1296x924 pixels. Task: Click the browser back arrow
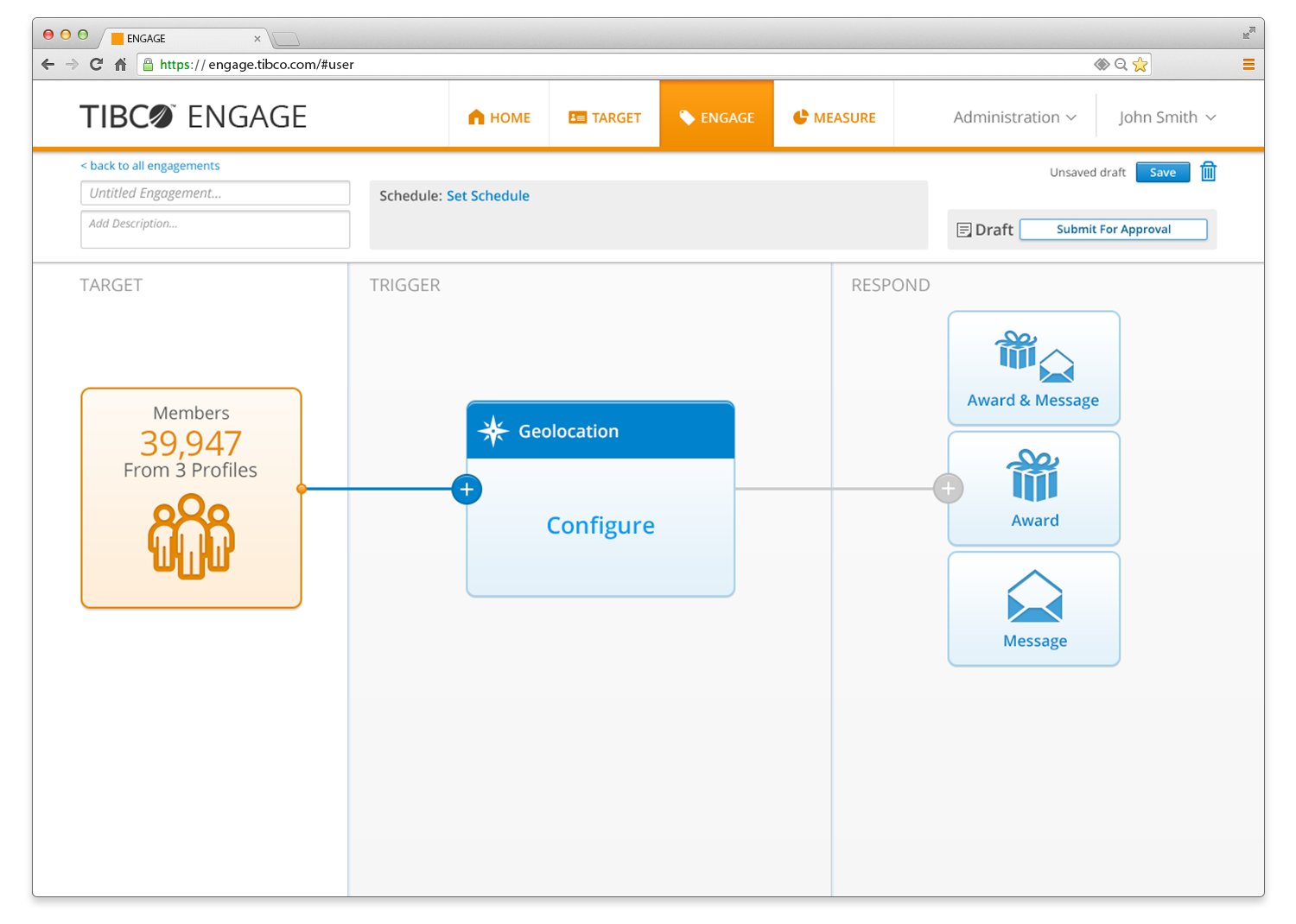point(48,65)
